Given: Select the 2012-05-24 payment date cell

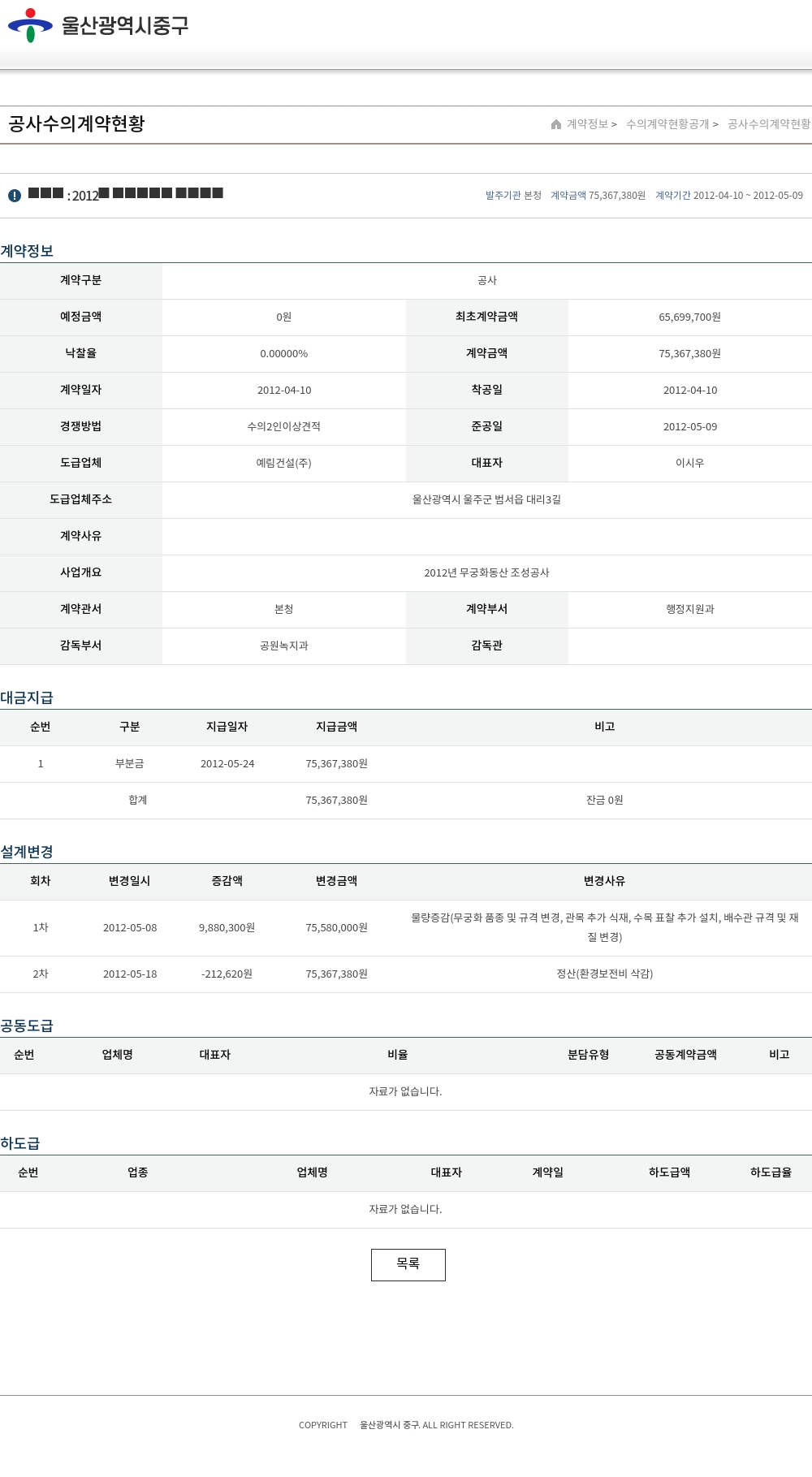Looking at the screenshot, I should point(227,764).
